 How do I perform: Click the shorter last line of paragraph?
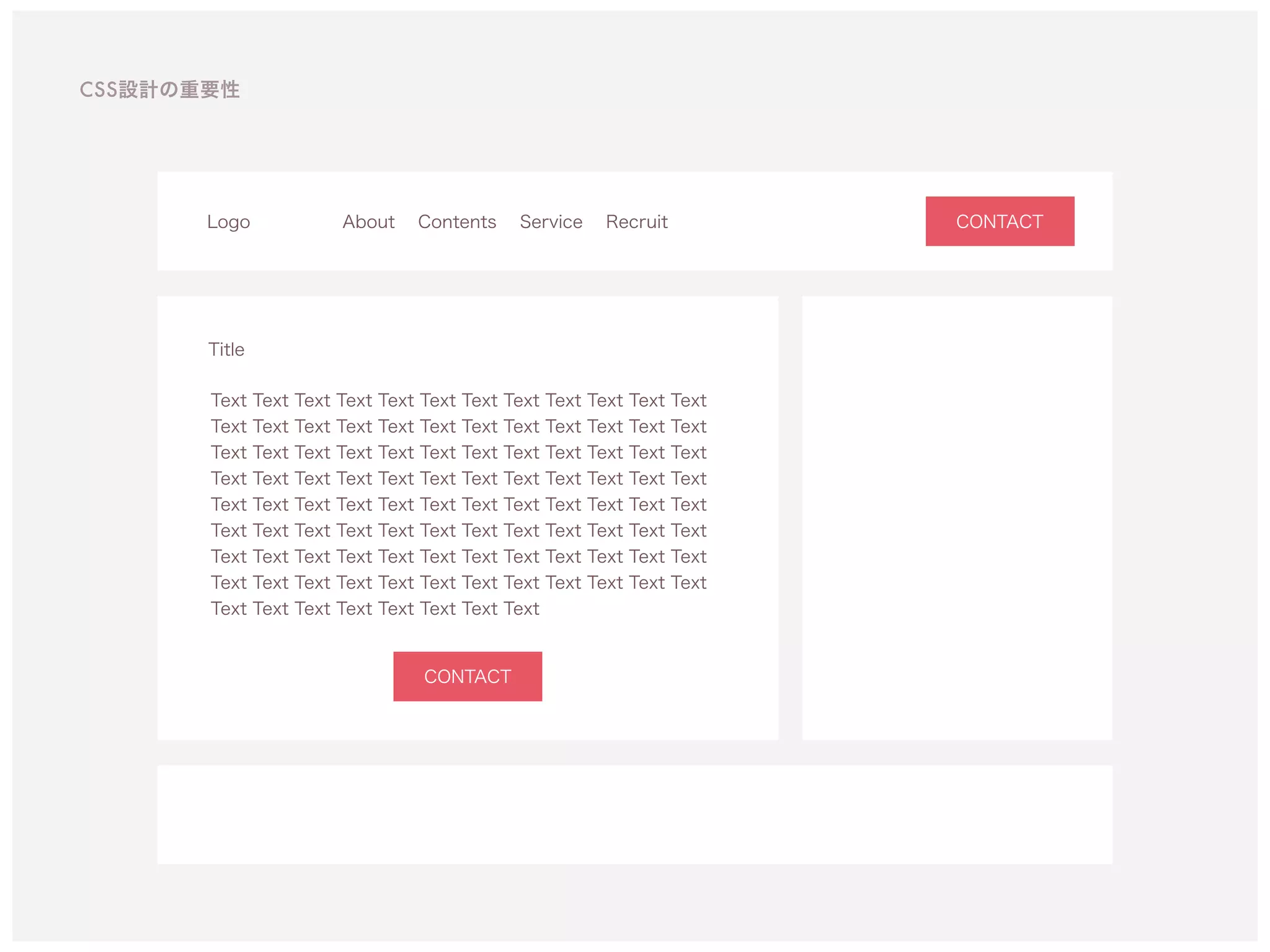375,609
